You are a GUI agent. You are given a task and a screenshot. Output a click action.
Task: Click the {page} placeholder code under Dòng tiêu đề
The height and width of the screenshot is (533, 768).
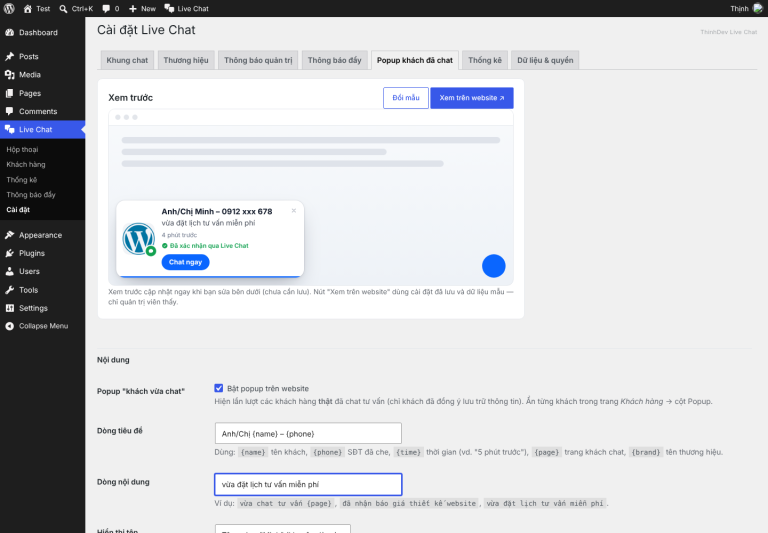546,452
